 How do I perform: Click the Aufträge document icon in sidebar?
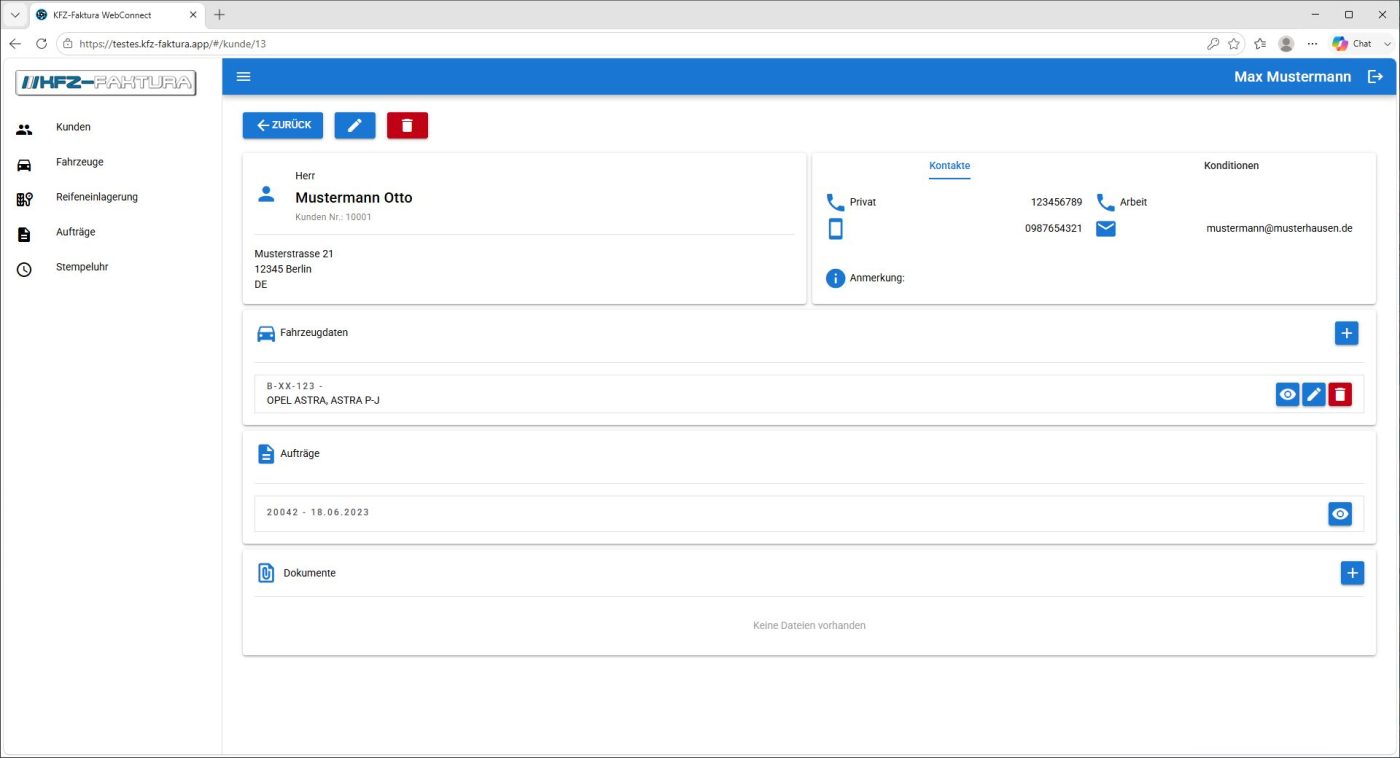coord(24,234)
